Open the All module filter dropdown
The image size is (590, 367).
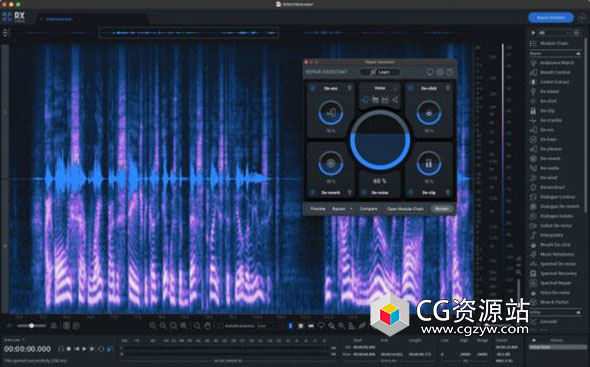[x=554, y=33]
